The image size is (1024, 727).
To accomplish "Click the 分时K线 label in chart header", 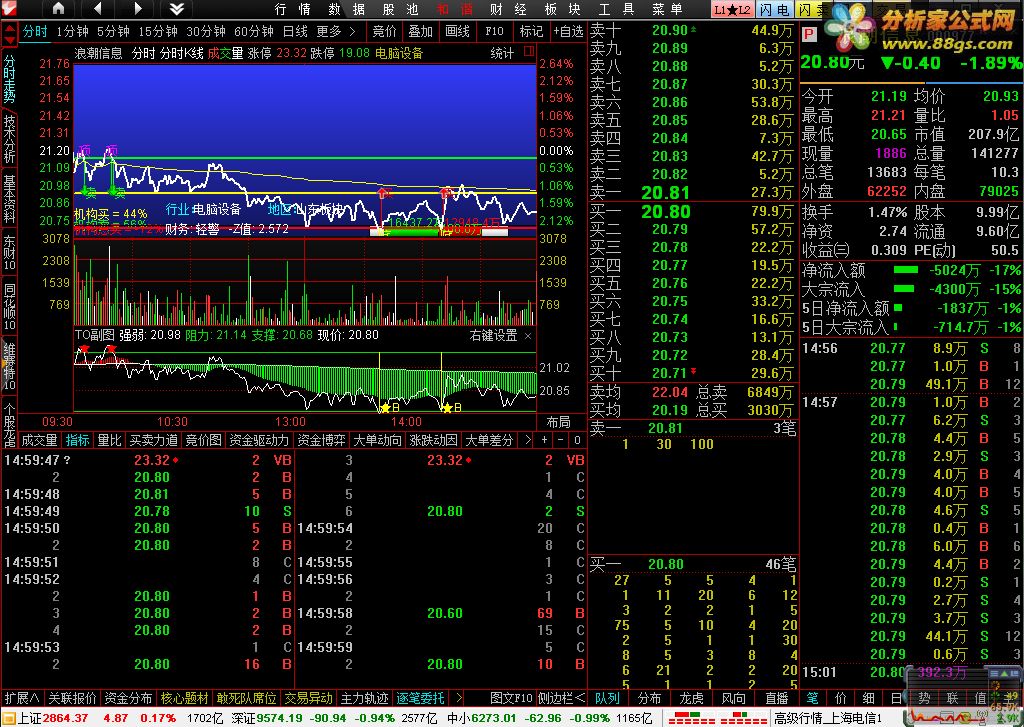I will [182, 53].
